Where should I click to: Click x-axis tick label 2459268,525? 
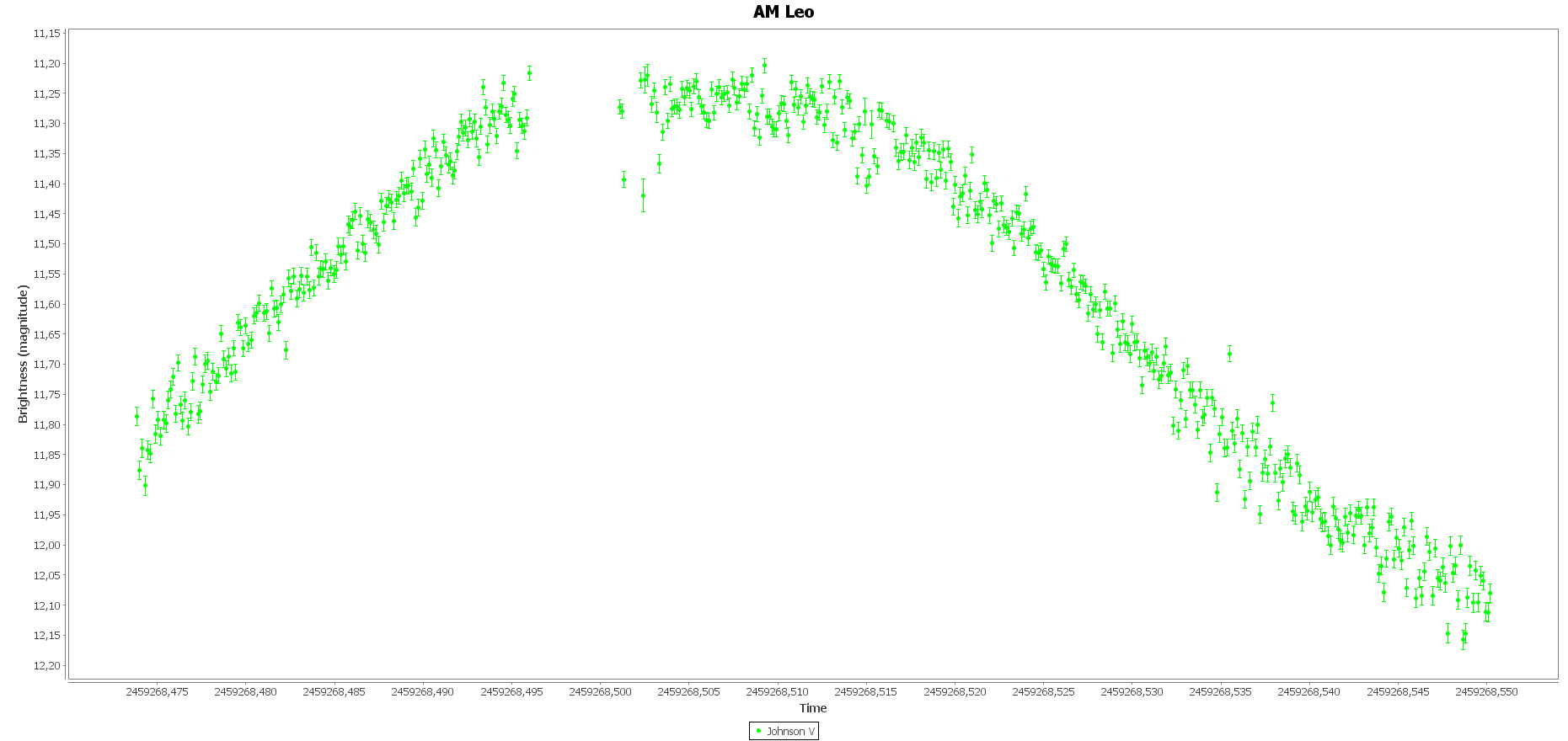[x=1044, y=691]
